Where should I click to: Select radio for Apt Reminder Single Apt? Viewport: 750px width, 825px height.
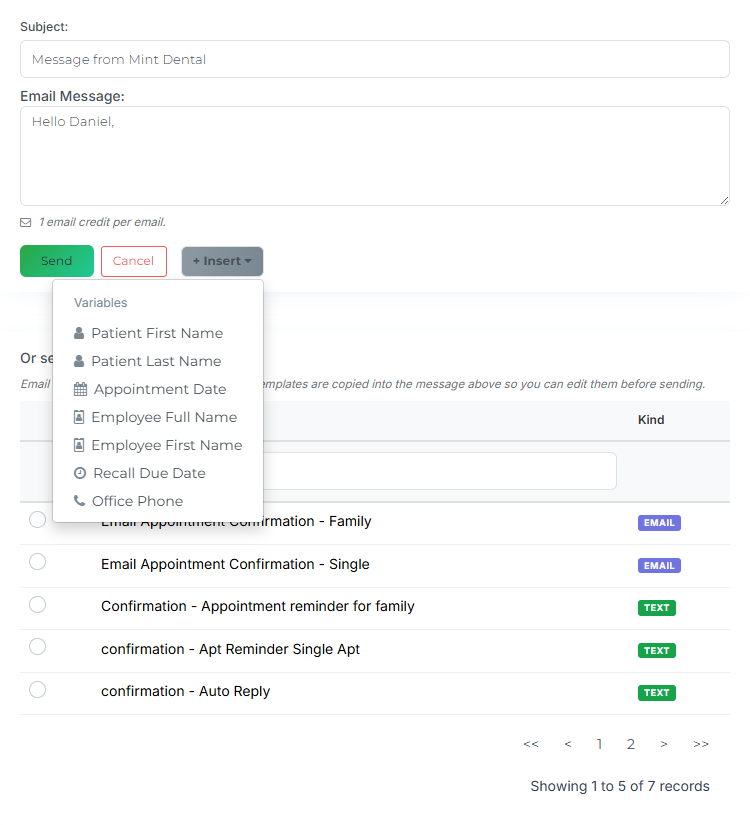click(37, 647)
